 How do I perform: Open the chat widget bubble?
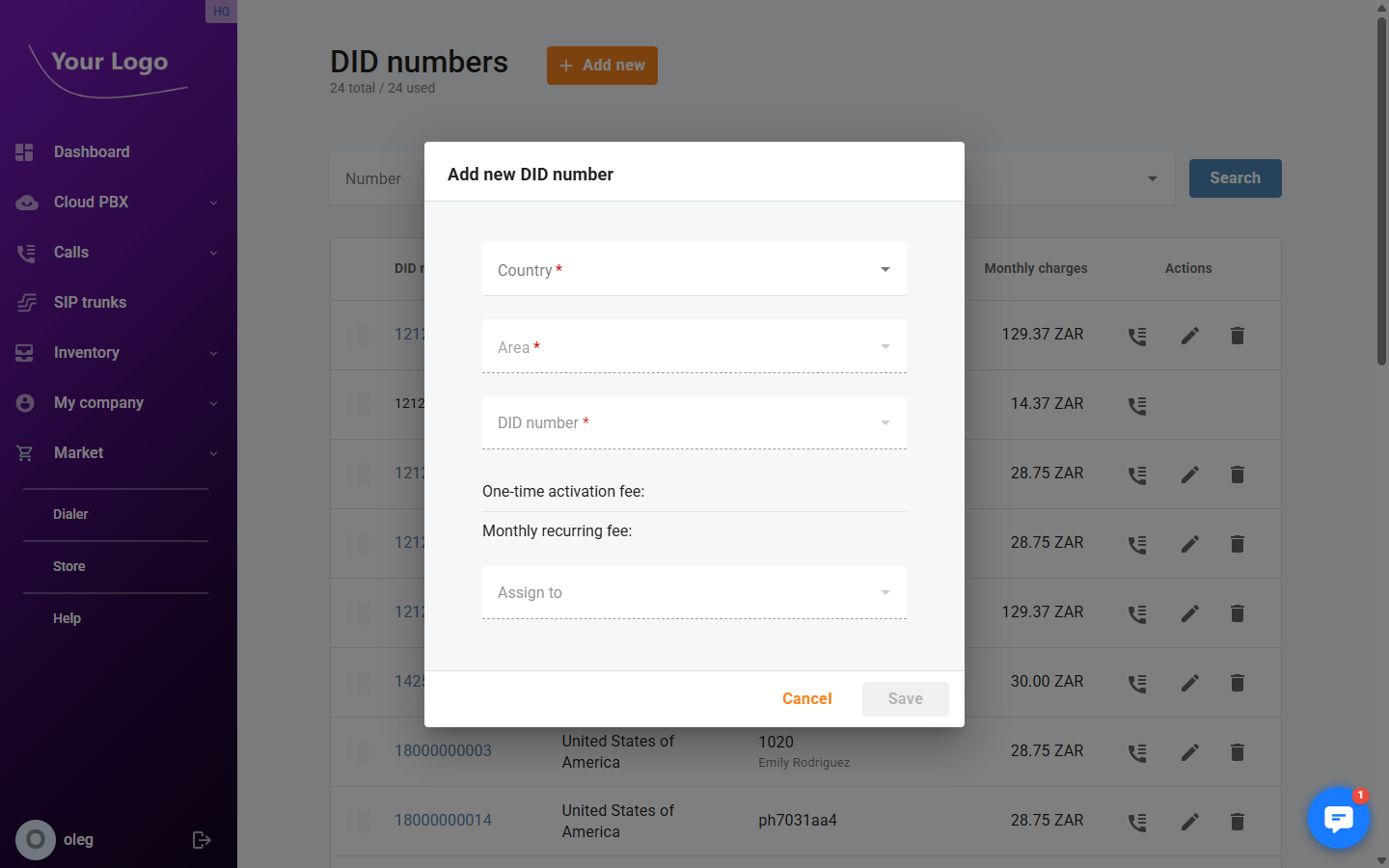coord(1339,818)
